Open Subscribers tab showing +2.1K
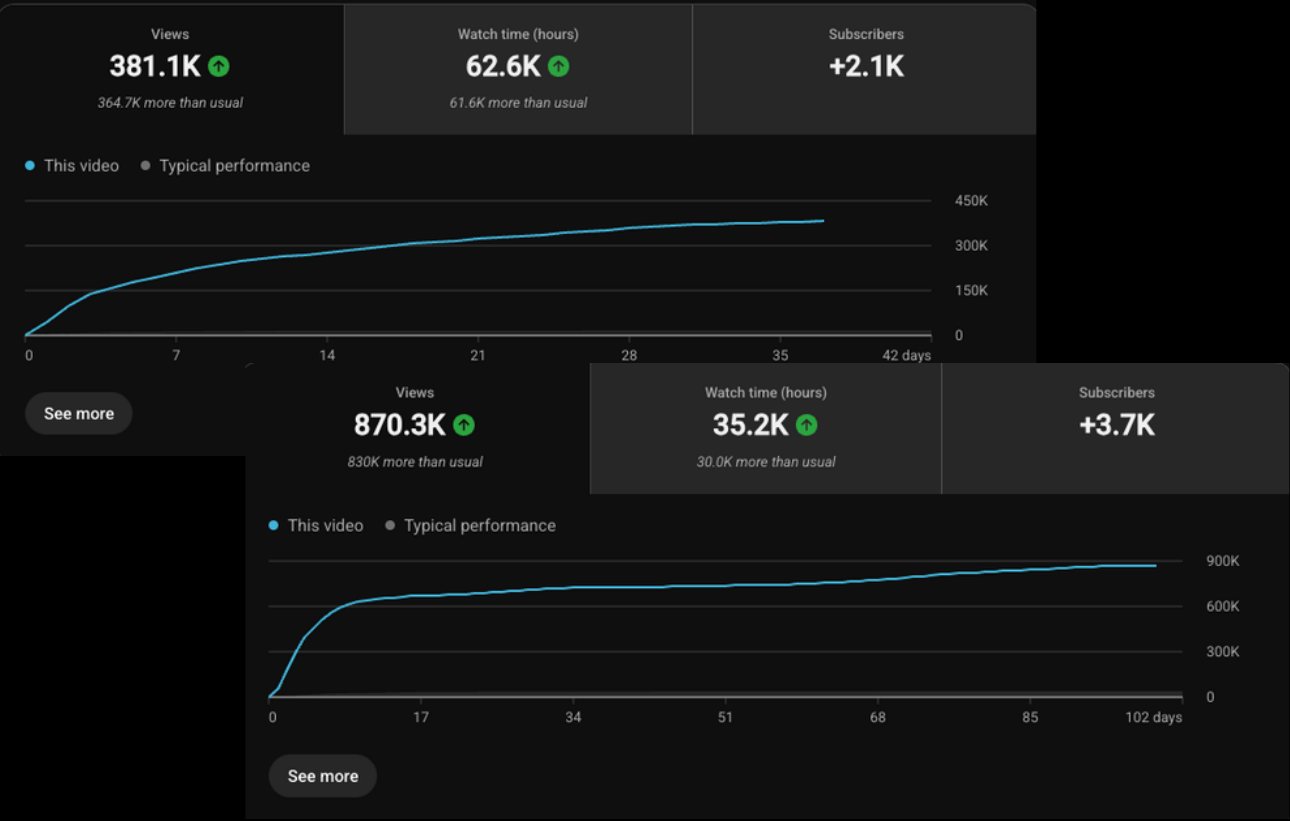The width and height of the screenshot is (1290, 821). pos(865,69)
